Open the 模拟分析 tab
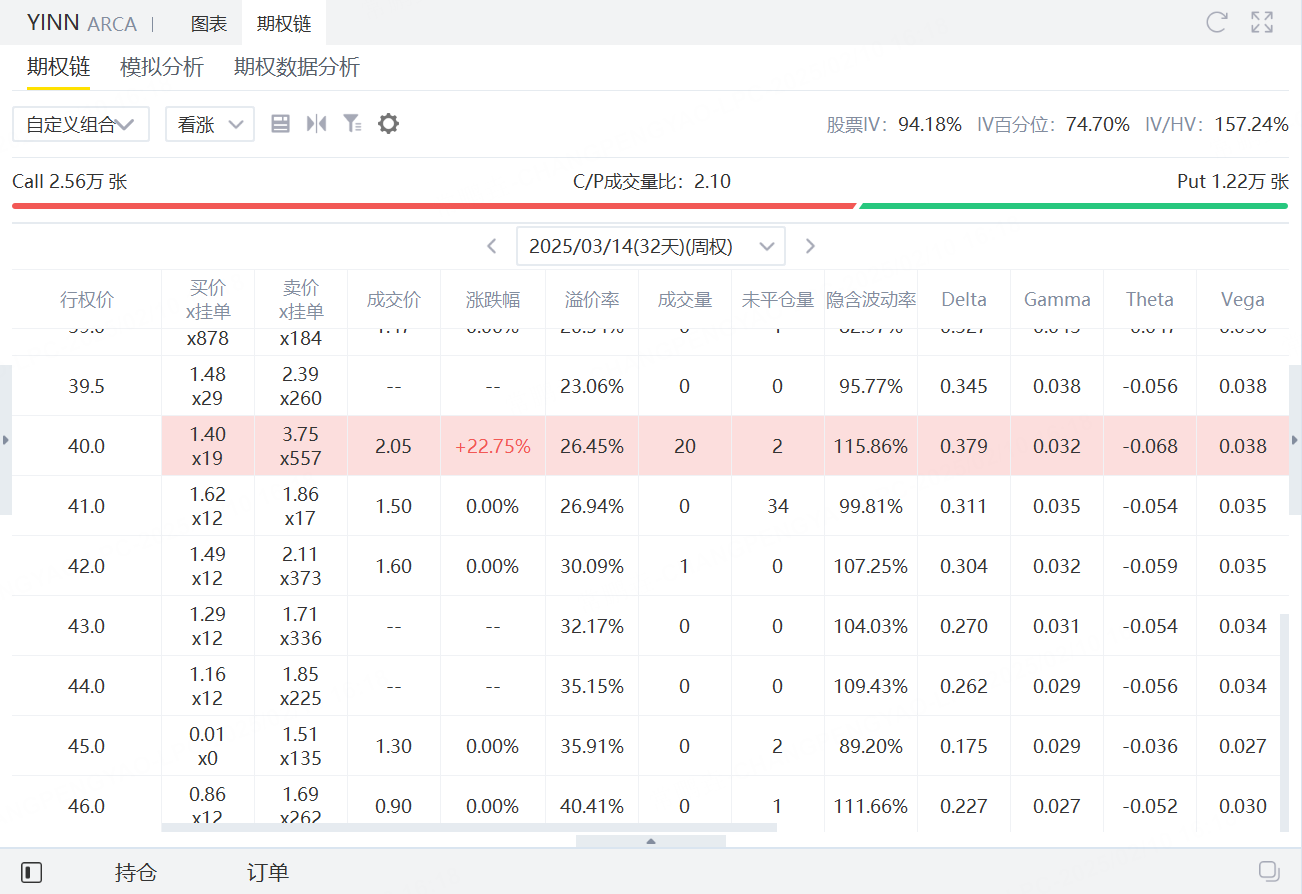The image size is (1302, 894). click(162, 67)
